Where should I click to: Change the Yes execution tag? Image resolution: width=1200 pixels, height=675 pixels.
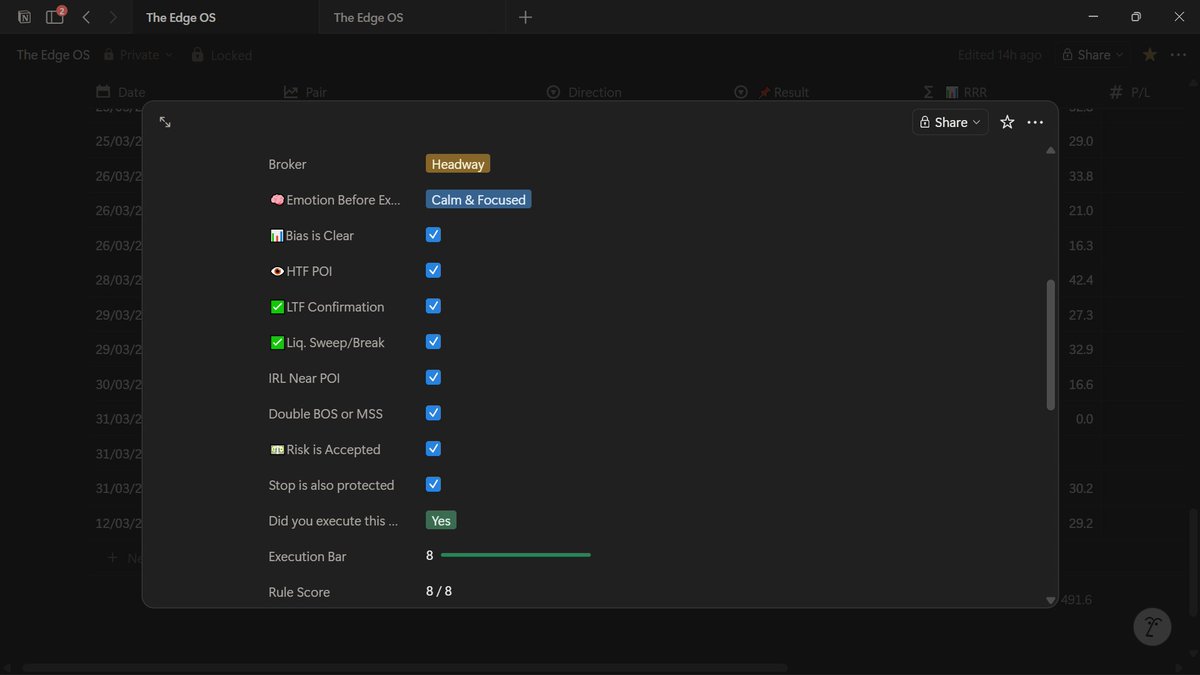tap(441, 521)
